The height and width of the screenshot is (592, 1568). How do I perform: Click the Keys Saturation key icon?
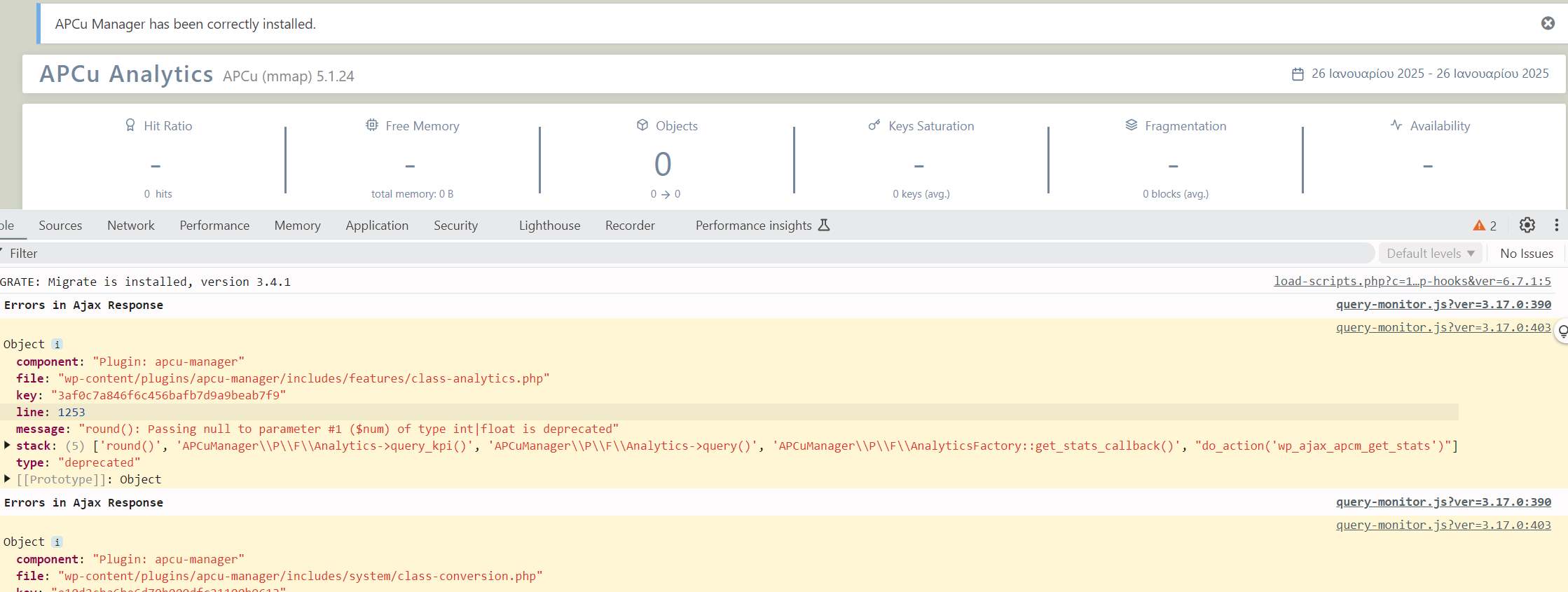coord(874,125)
